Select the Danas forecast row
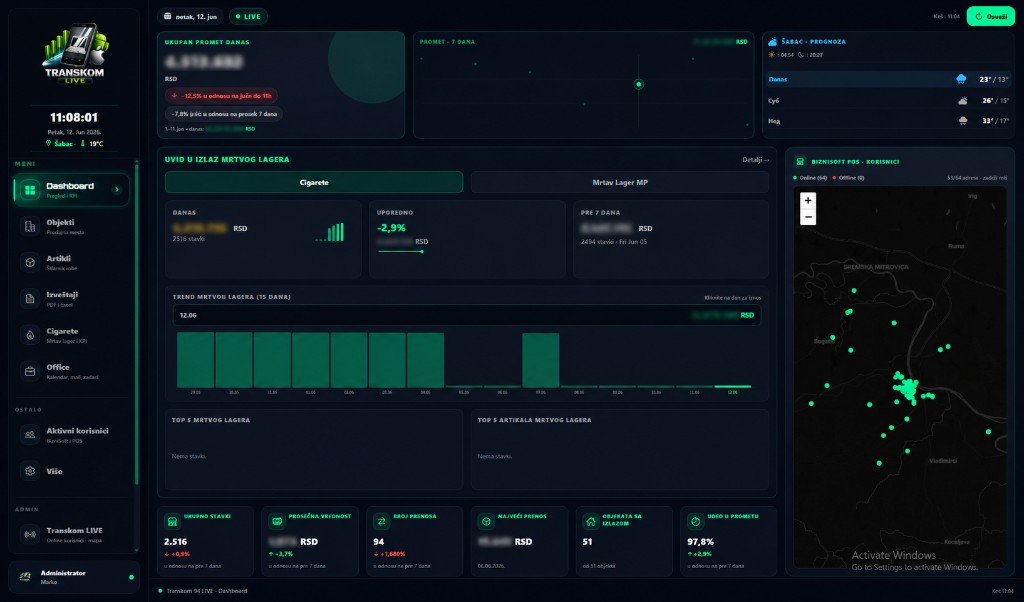1024x602 pixels. click(x=888, y=79)
